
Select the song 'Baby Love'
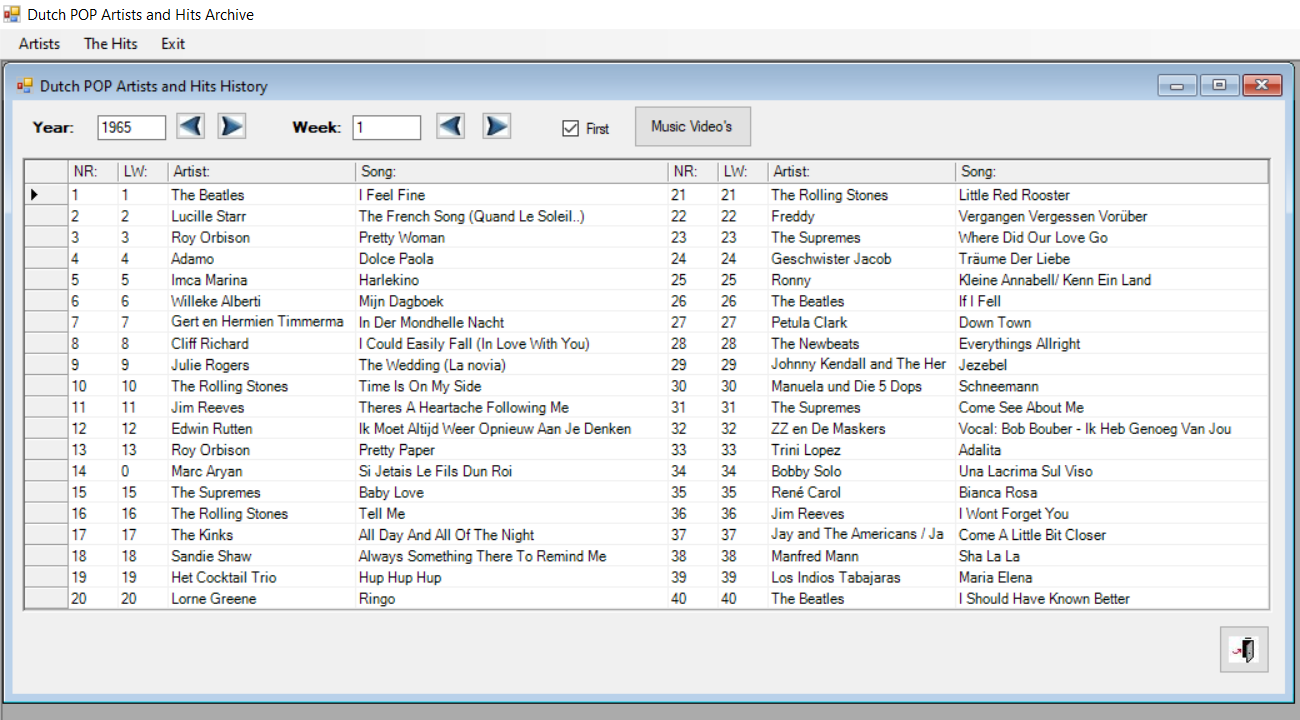pos(511,492)
